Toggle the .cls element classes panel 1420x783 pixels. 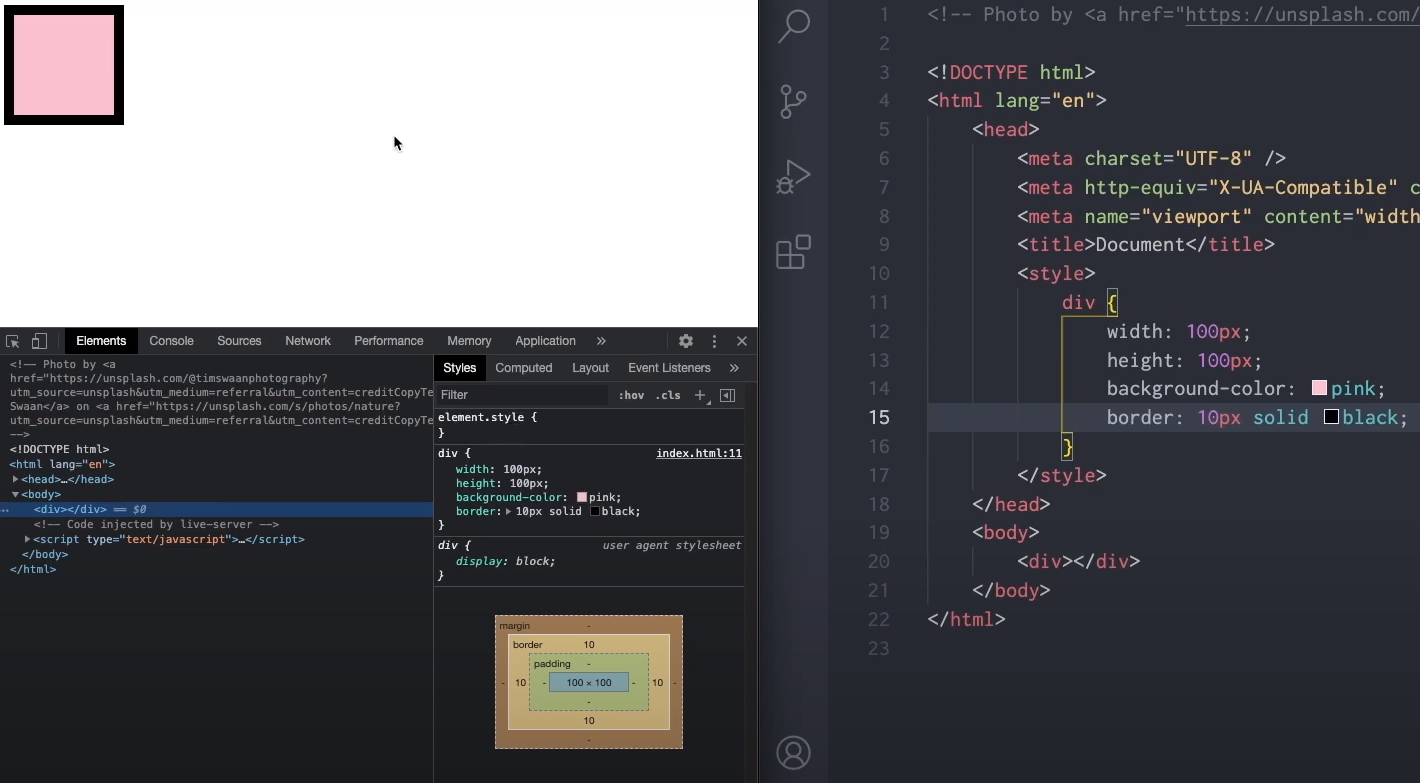pyautogui.click(x=668, y=395)
